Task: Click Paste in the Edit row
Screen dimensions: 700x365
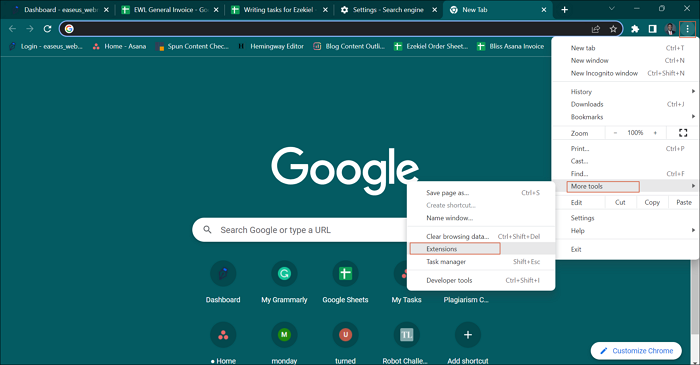Action: coord(684,202)
